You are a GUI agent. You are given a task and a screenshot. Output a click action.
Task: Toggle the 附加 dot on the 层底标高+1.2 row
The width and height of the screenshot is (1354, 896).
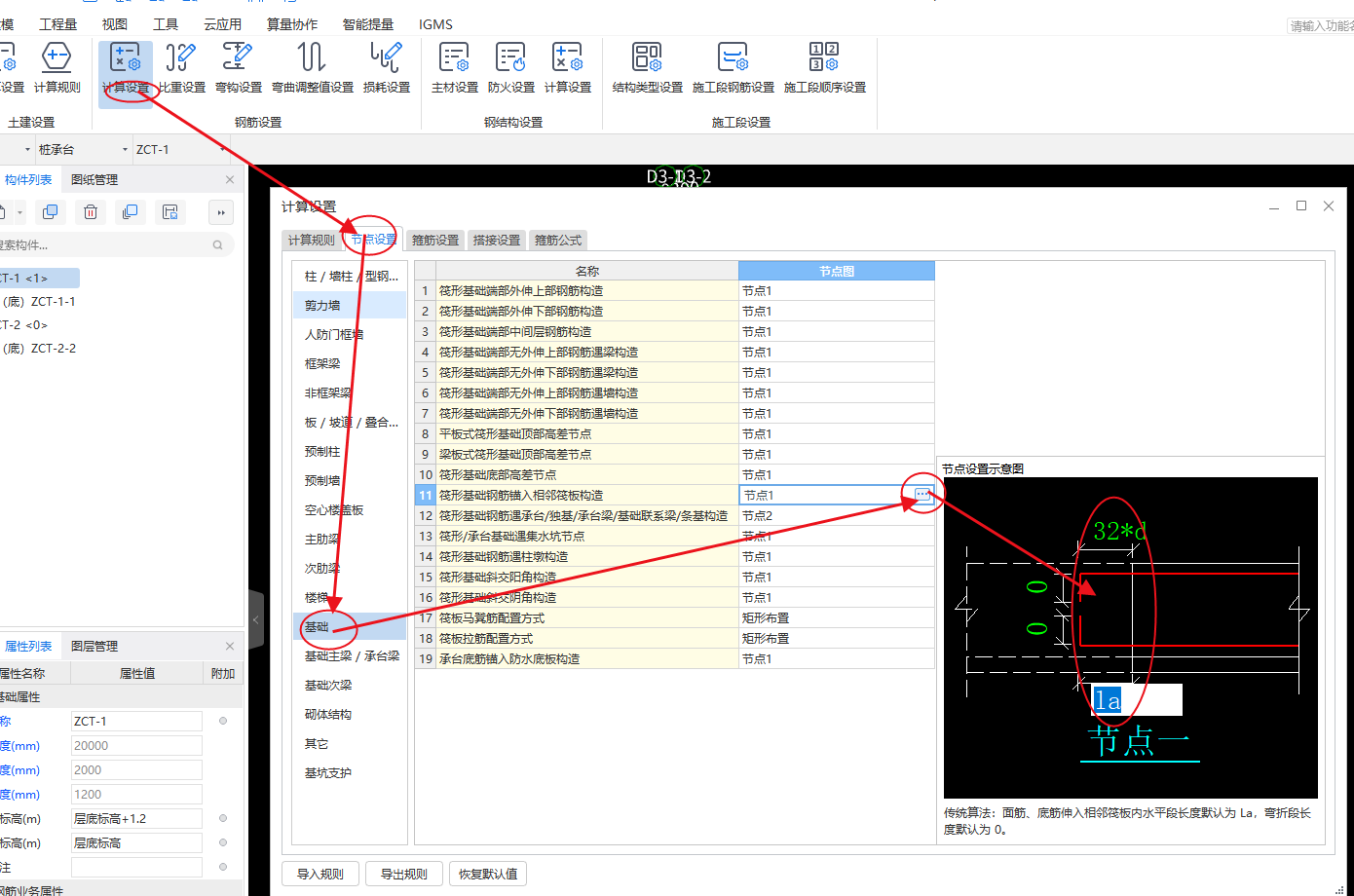(x=223, y=818)
